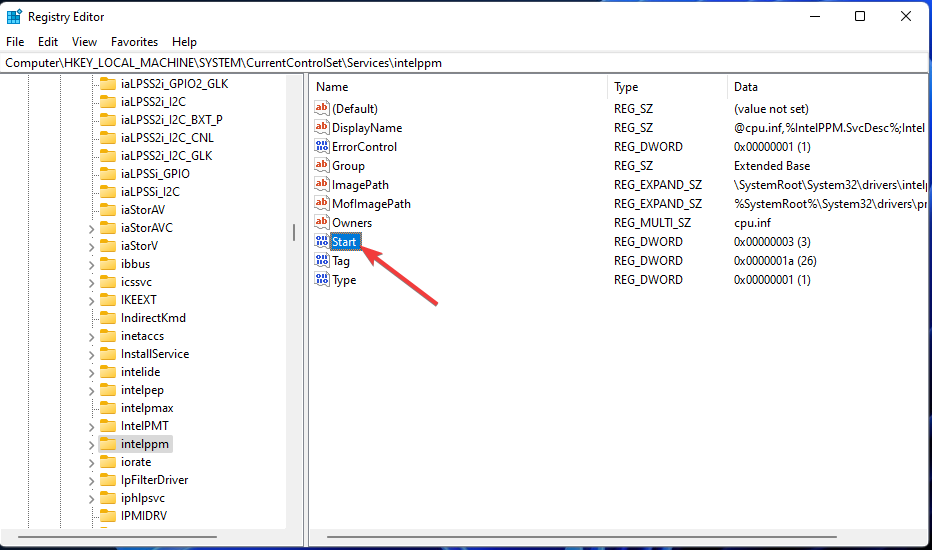Click the Registry Editor app icon in title bar
Image resolution: width=932 pixels, height=550 pixels.
point(14,17)
